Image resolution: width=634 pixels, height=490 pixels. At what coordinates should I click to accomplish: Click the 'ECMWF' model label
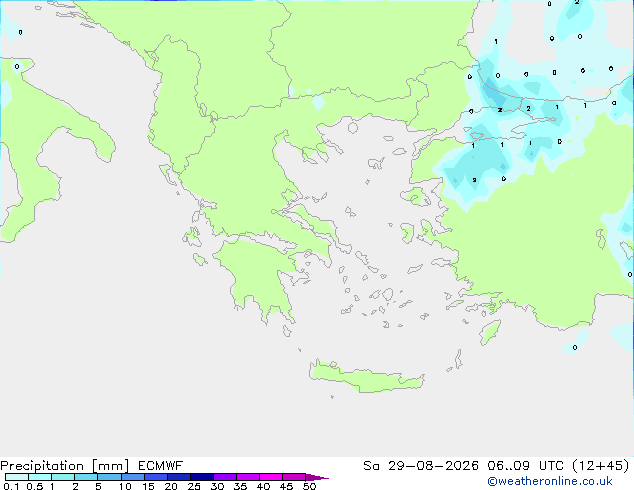[161, 466]
